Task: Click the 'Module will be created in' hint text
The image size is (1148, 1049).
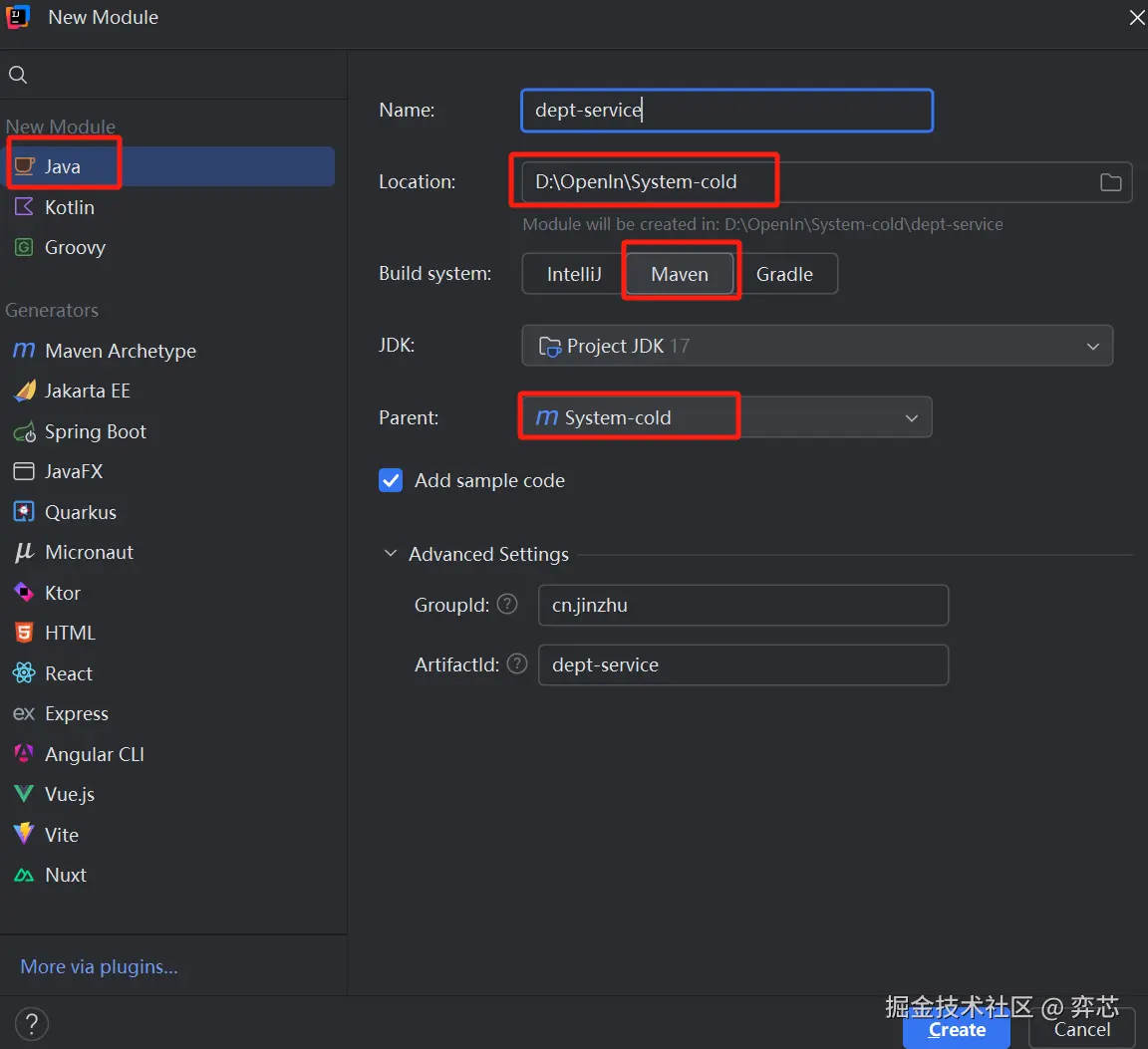Action: [762, 224]
